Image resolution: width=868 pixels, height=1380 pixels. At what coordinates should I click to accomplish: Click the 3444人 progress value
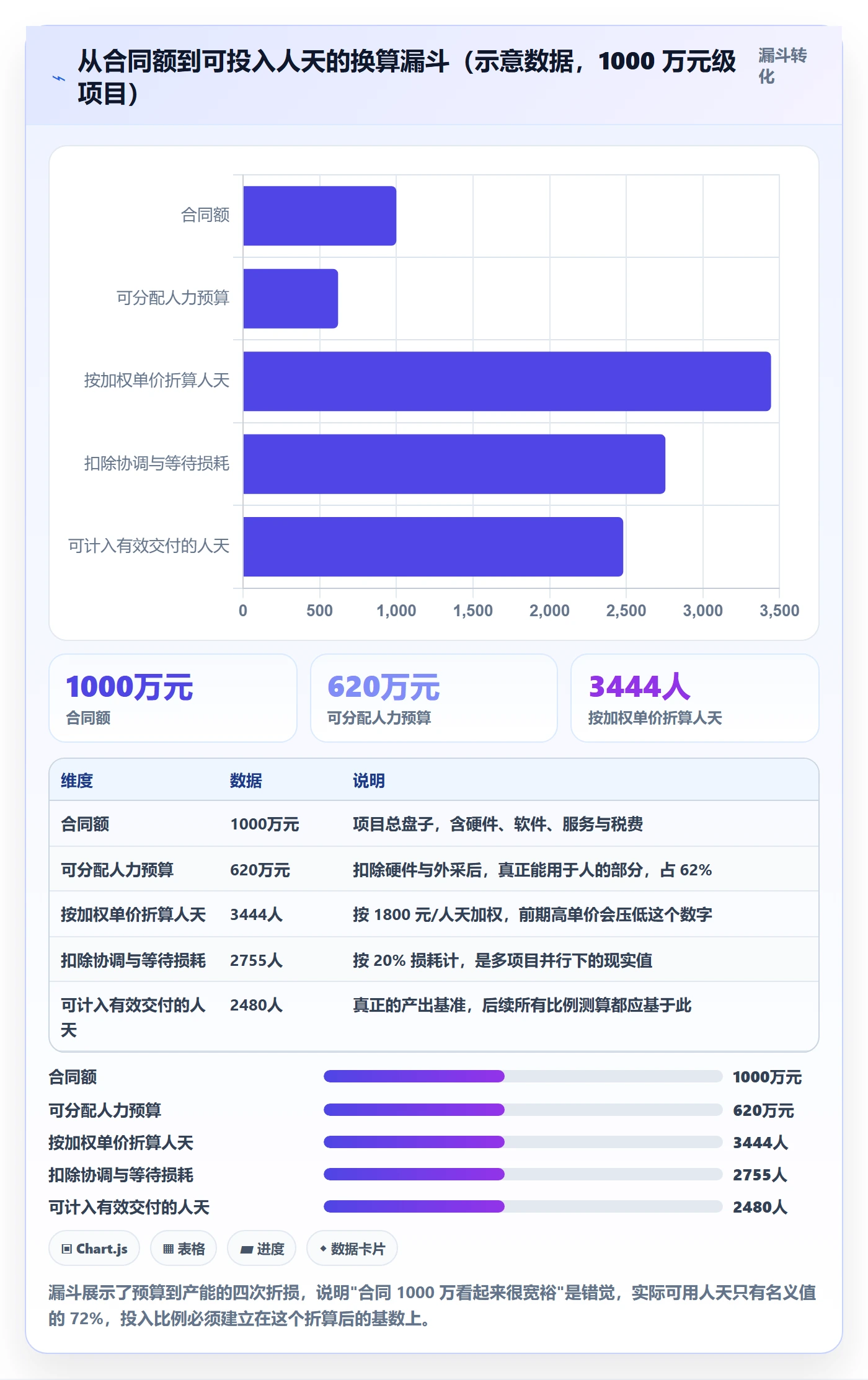tap(760, 1143)
